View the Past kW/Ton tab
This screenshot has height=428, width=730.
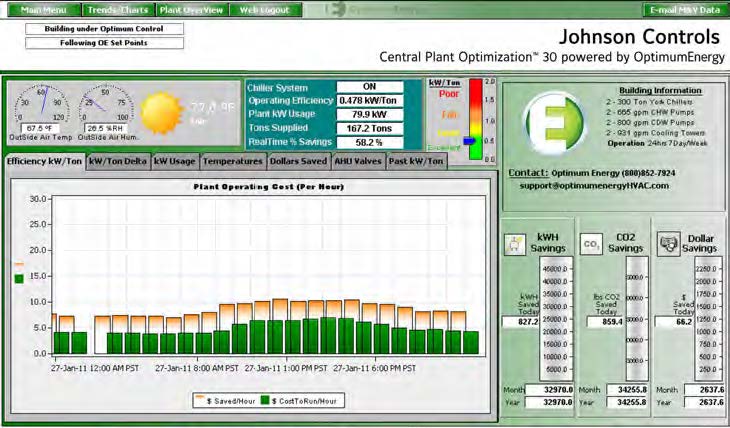click(x=416, y=161)
